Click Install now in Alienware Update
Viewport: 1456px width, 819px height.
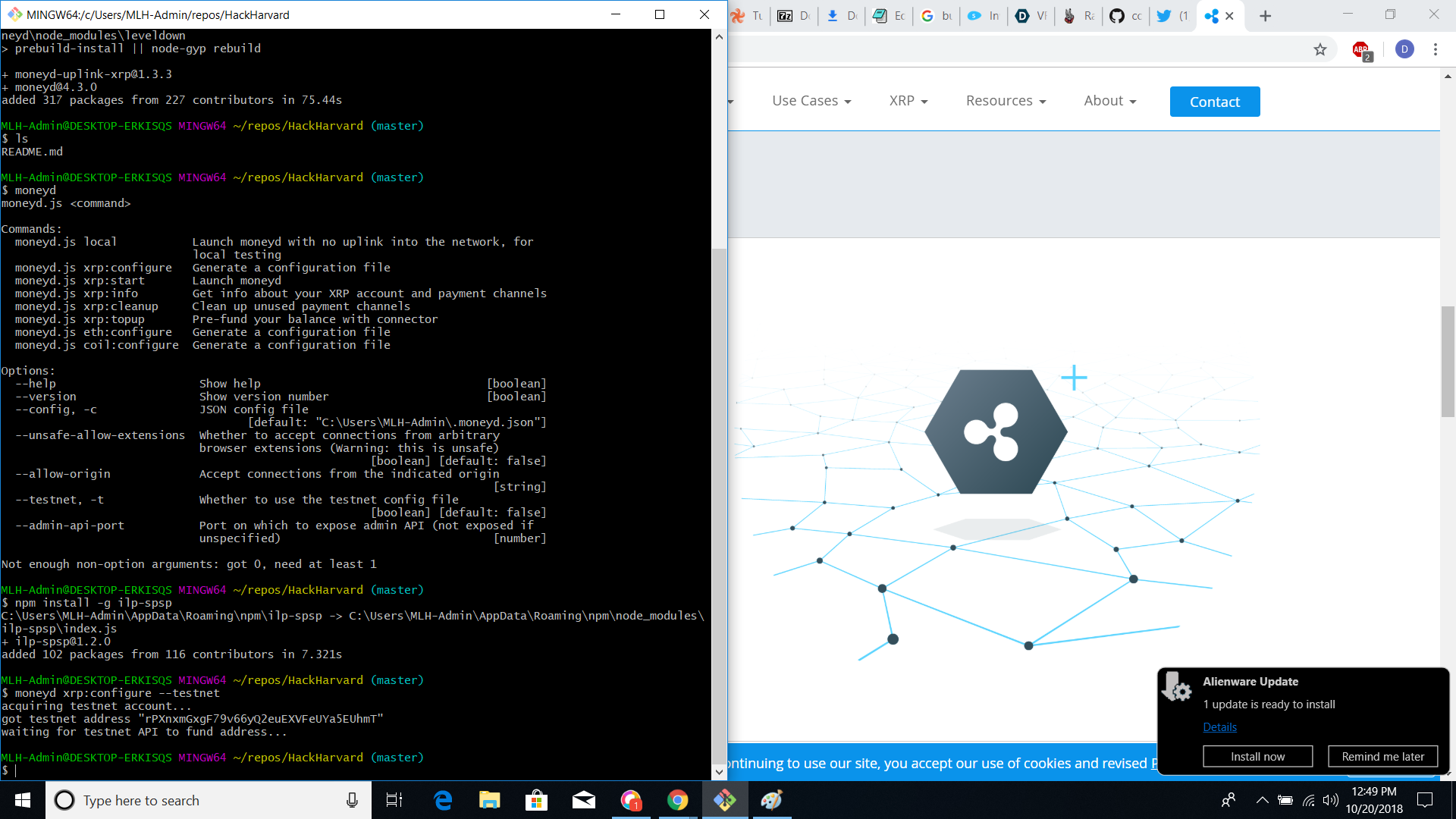coord(1257,756)
